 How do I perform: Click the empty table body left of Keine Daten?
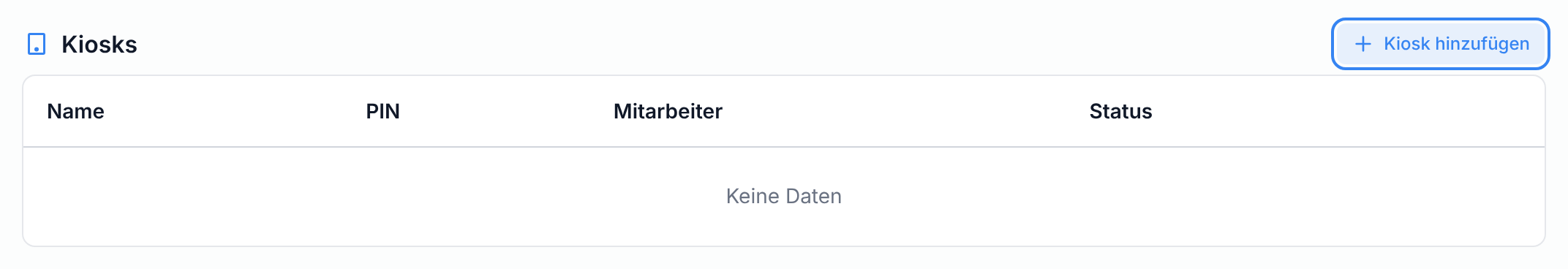[366, 196]
